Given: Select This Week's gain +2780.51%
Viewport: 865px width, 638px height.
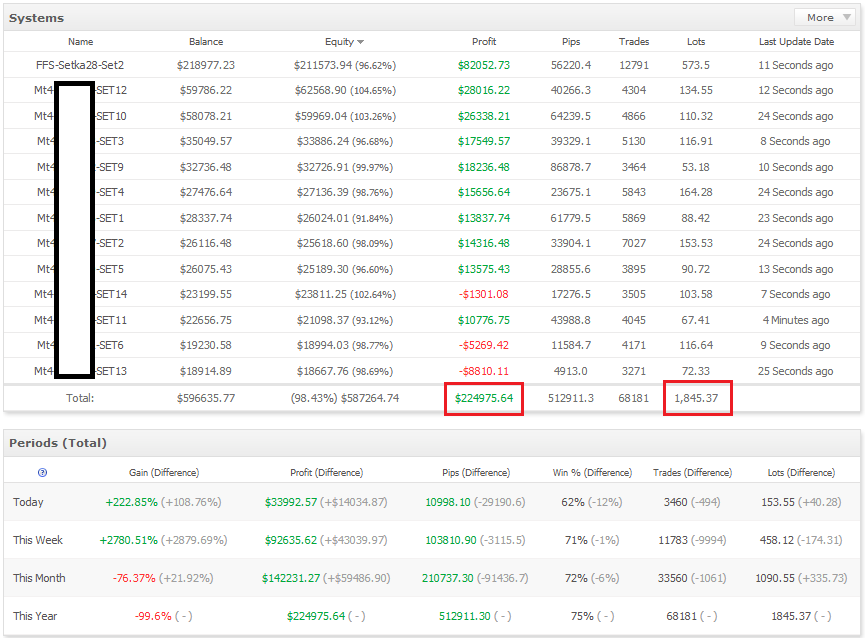Looking at the screenshot, I should pos(129,540).
